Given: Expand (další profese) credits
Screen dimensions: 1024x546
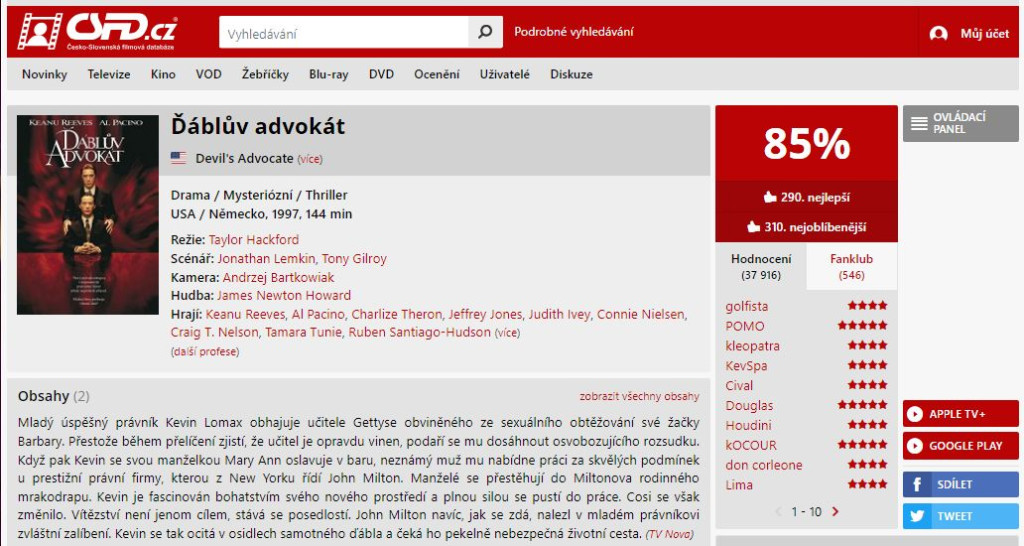Looking at the screenshot, I should (x=205, y=351).
